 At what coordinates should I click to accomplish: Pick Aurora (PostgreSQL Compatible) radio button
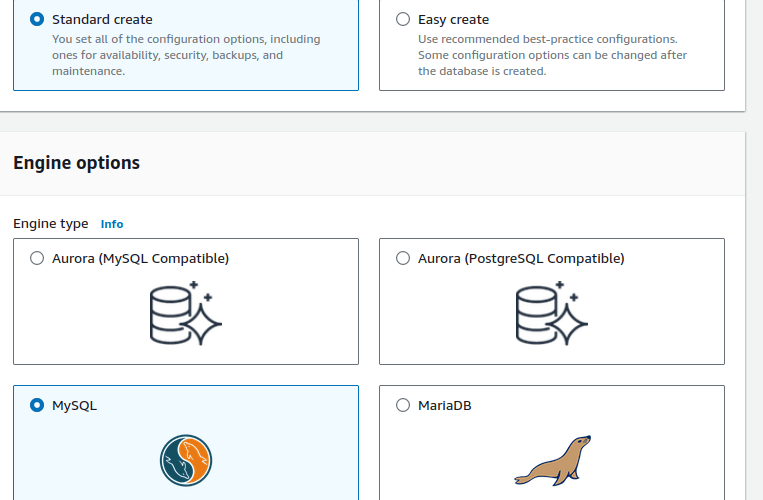pos(403,258)
